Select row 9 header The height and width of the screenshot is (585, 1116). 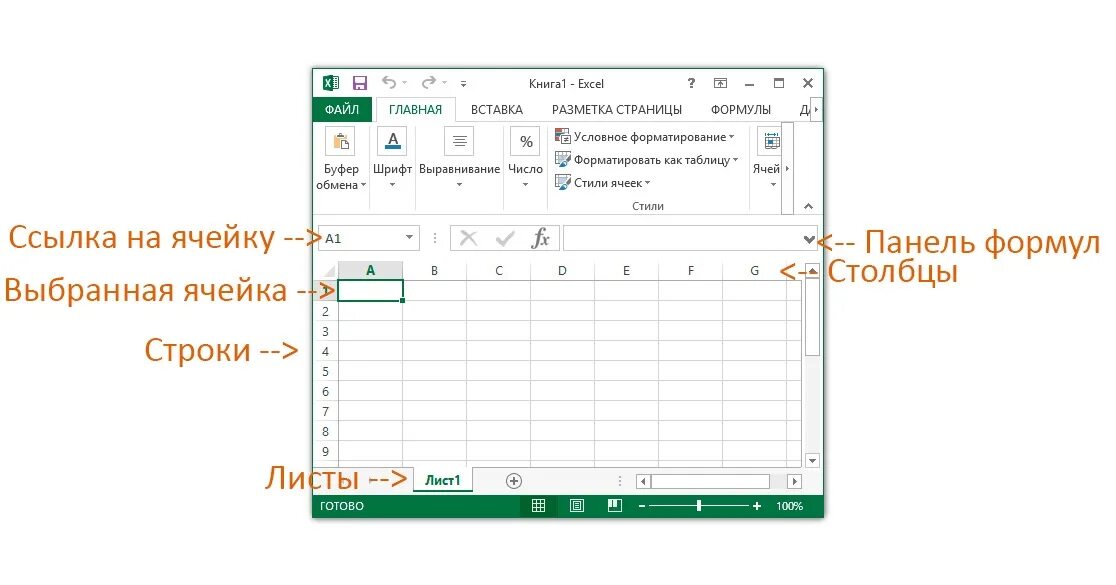coord(326,450)
